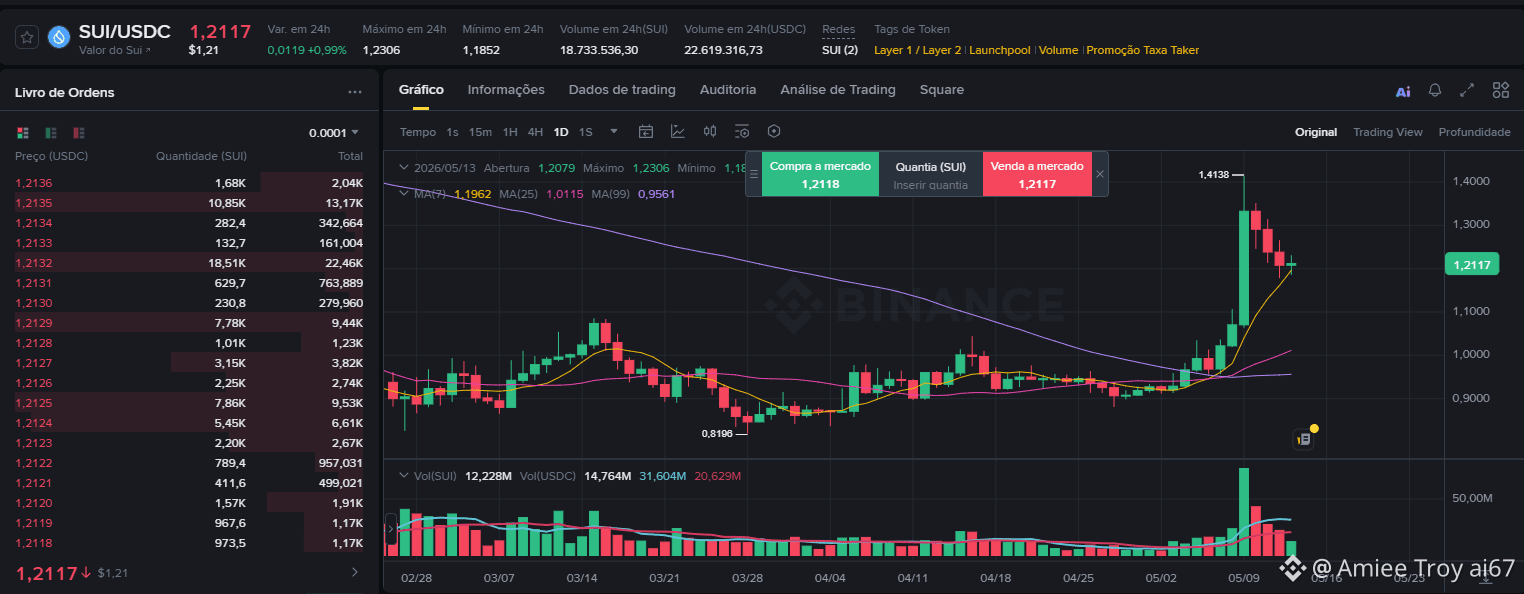Click Venda a mercado sell button

point(1036,174)
